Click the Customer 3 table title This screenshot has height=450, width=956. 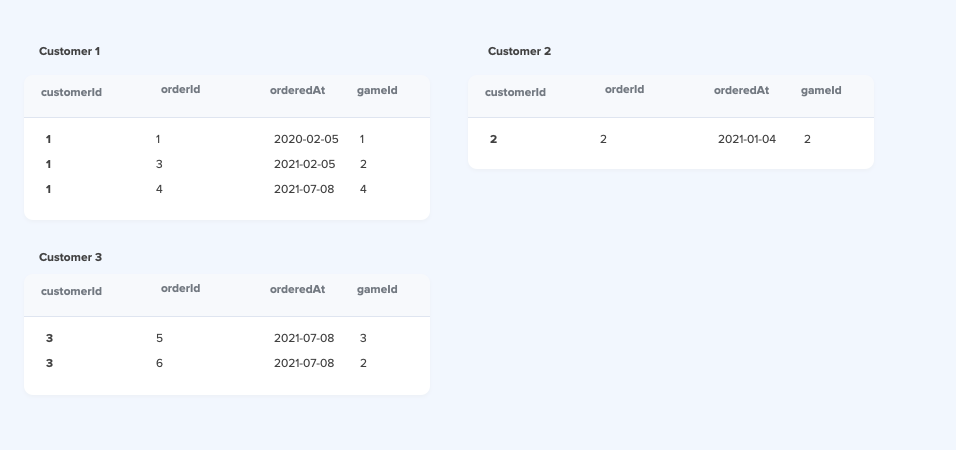(x=70, y=257)
